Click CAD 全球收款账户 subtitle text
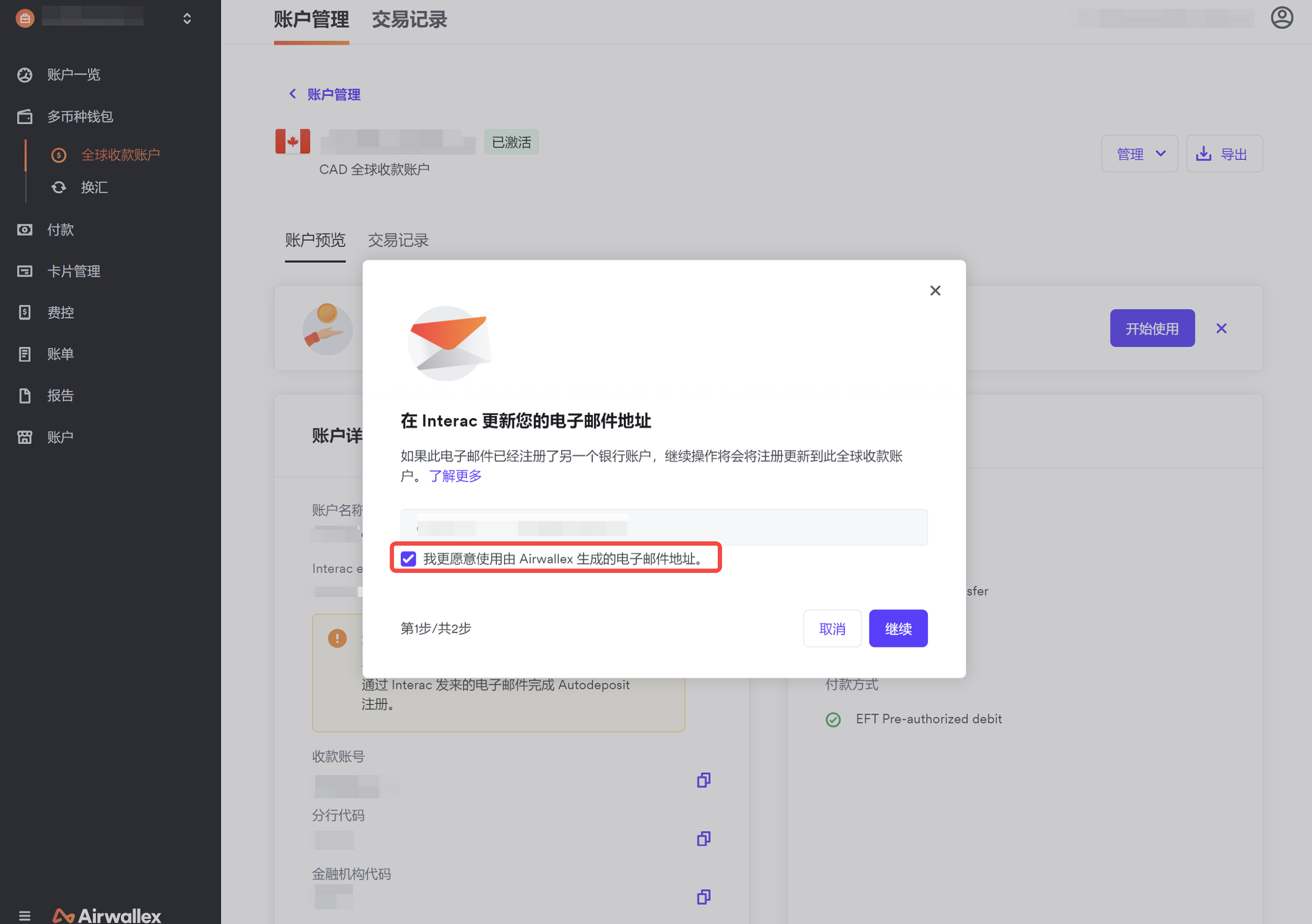The height and width of the screenshot is (924, 1312). [x=374, y=169]
